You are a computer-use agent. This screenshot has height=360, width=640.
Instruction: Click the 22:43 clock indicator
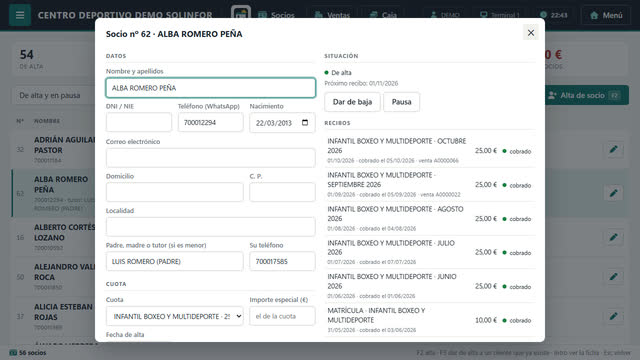[553, 15]
